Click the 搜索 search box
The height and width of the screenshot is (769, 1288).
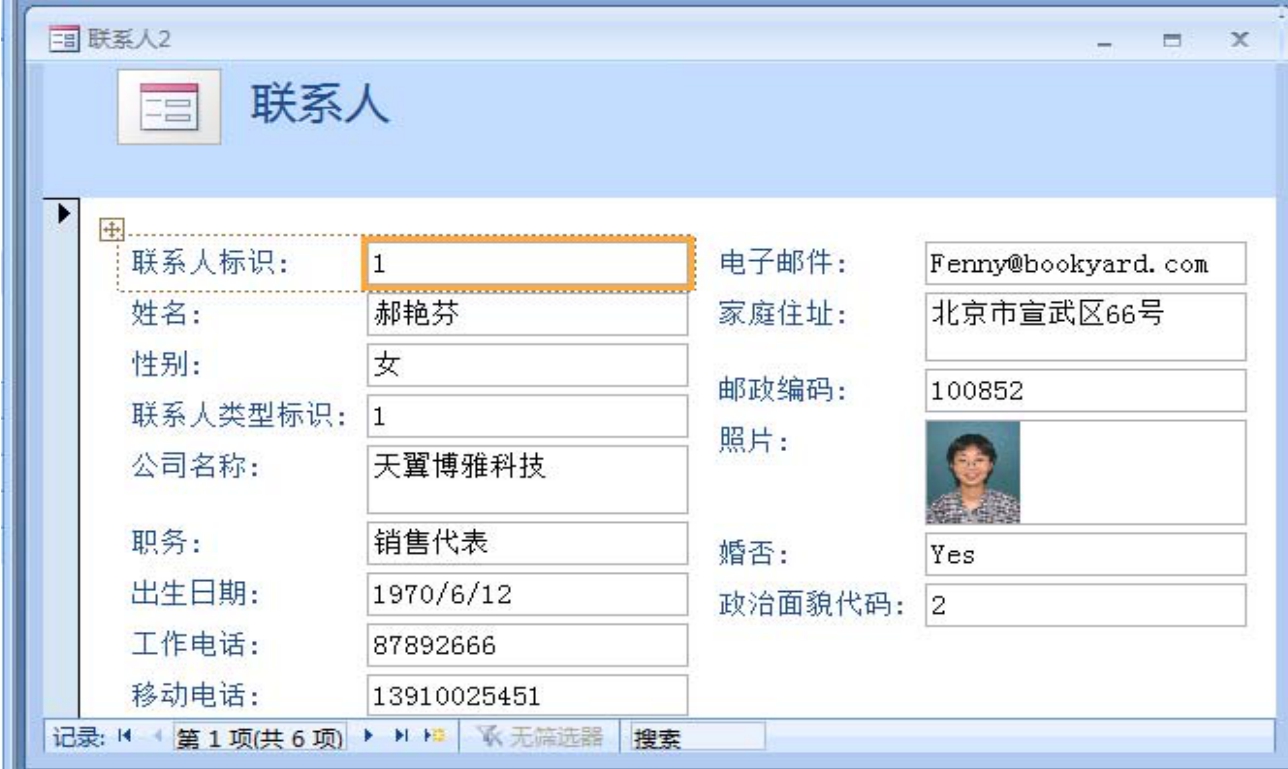pos(700,739)
